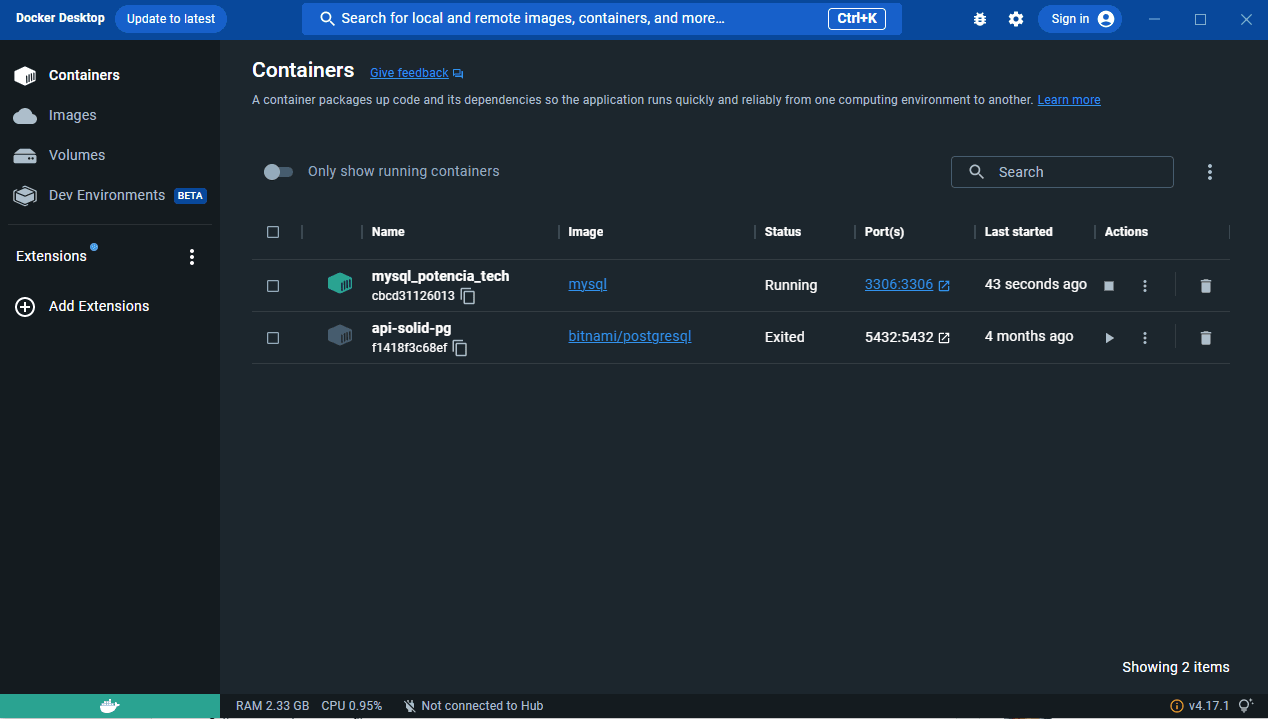This screenshot has width=1268, height=719.
Task: Open more actions for api-solid-pg
Action: pos(1145,338)
